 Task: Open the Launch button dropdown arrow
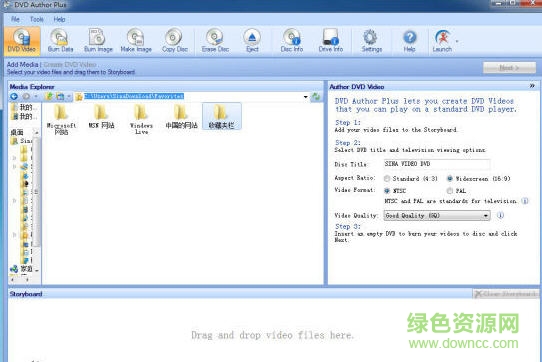coord(457,41)
